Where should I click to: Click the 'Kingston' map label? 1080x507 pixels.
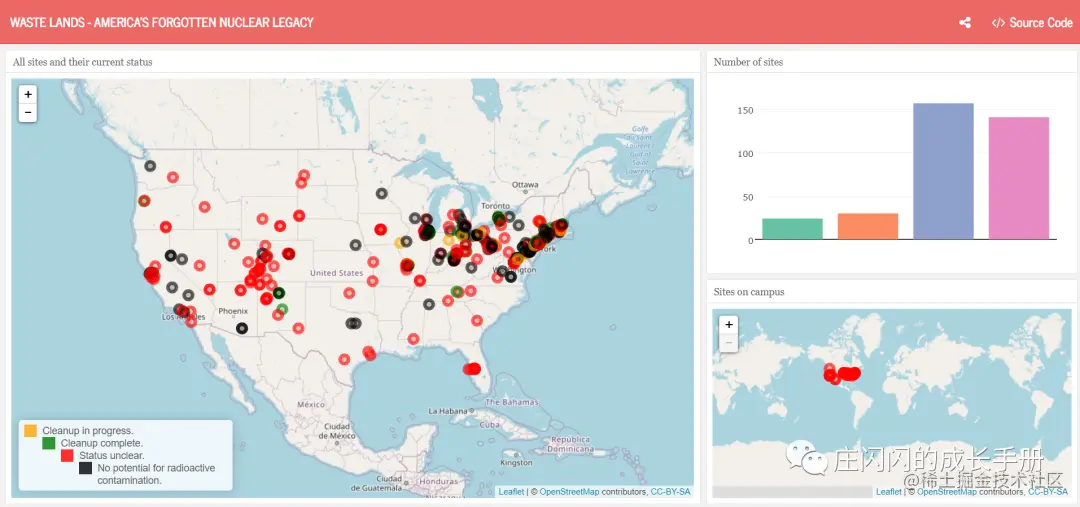coord(517,463)
